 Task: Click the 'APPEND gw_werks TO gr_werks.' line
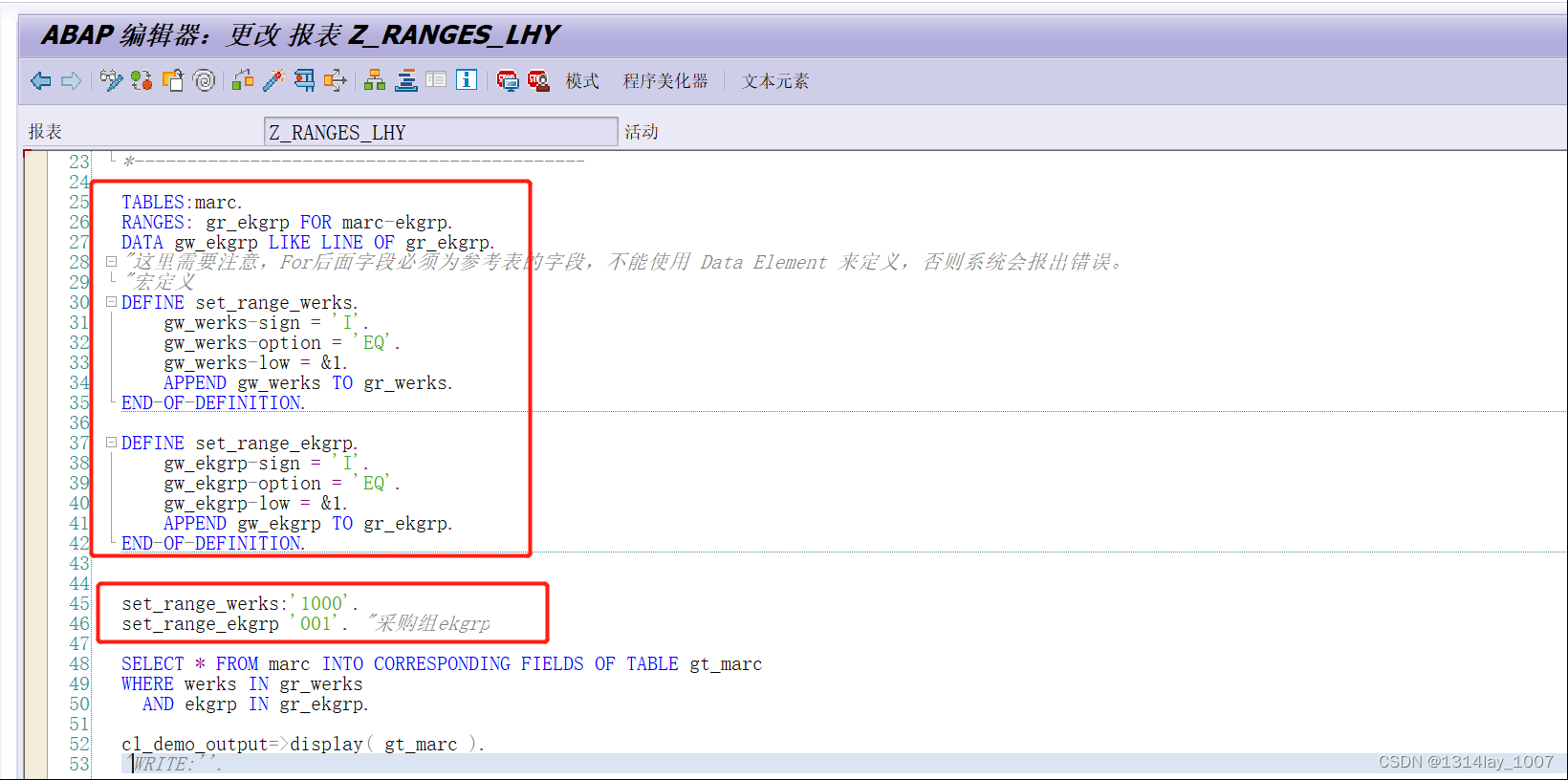coord(308,382)
